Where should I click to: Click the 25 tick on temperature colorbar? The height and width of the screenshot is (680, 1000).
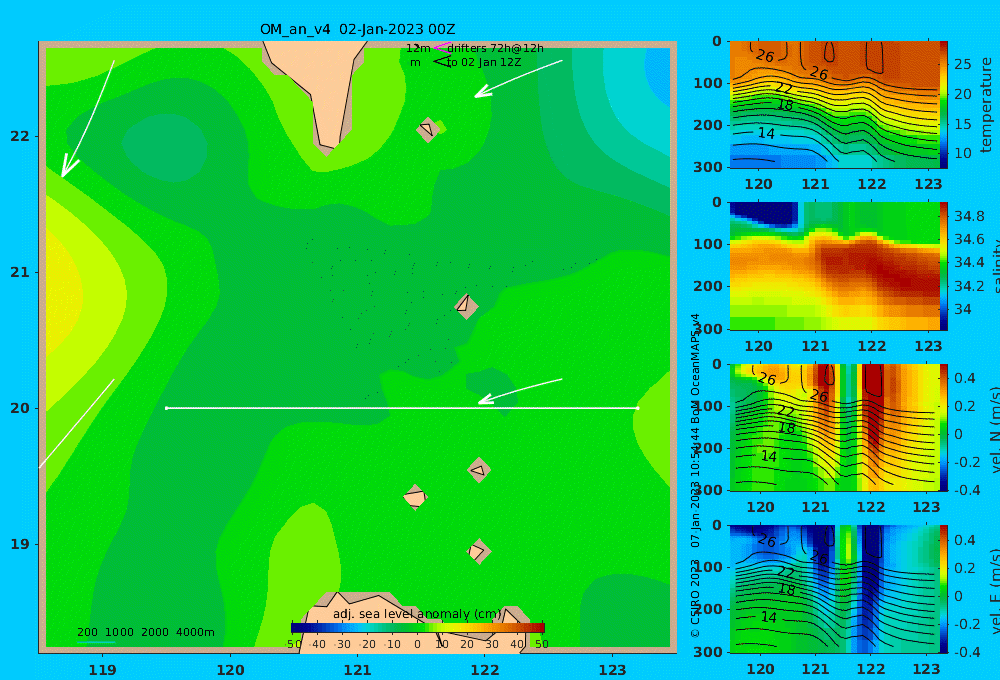coord(962,64)
